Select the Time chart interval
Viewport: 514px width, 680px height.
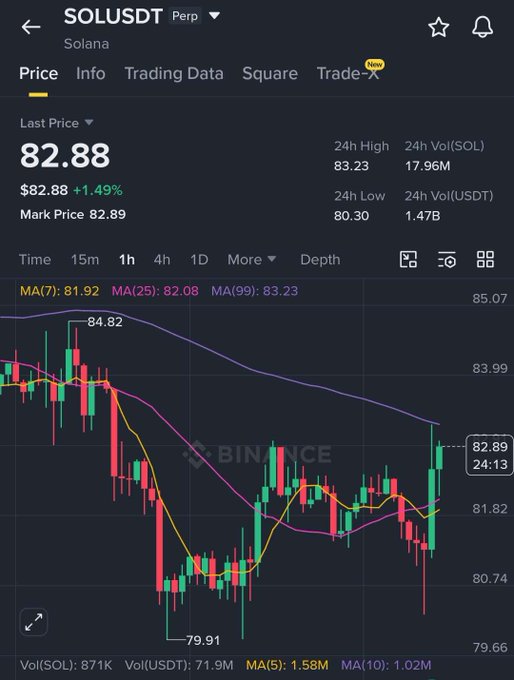35,259
